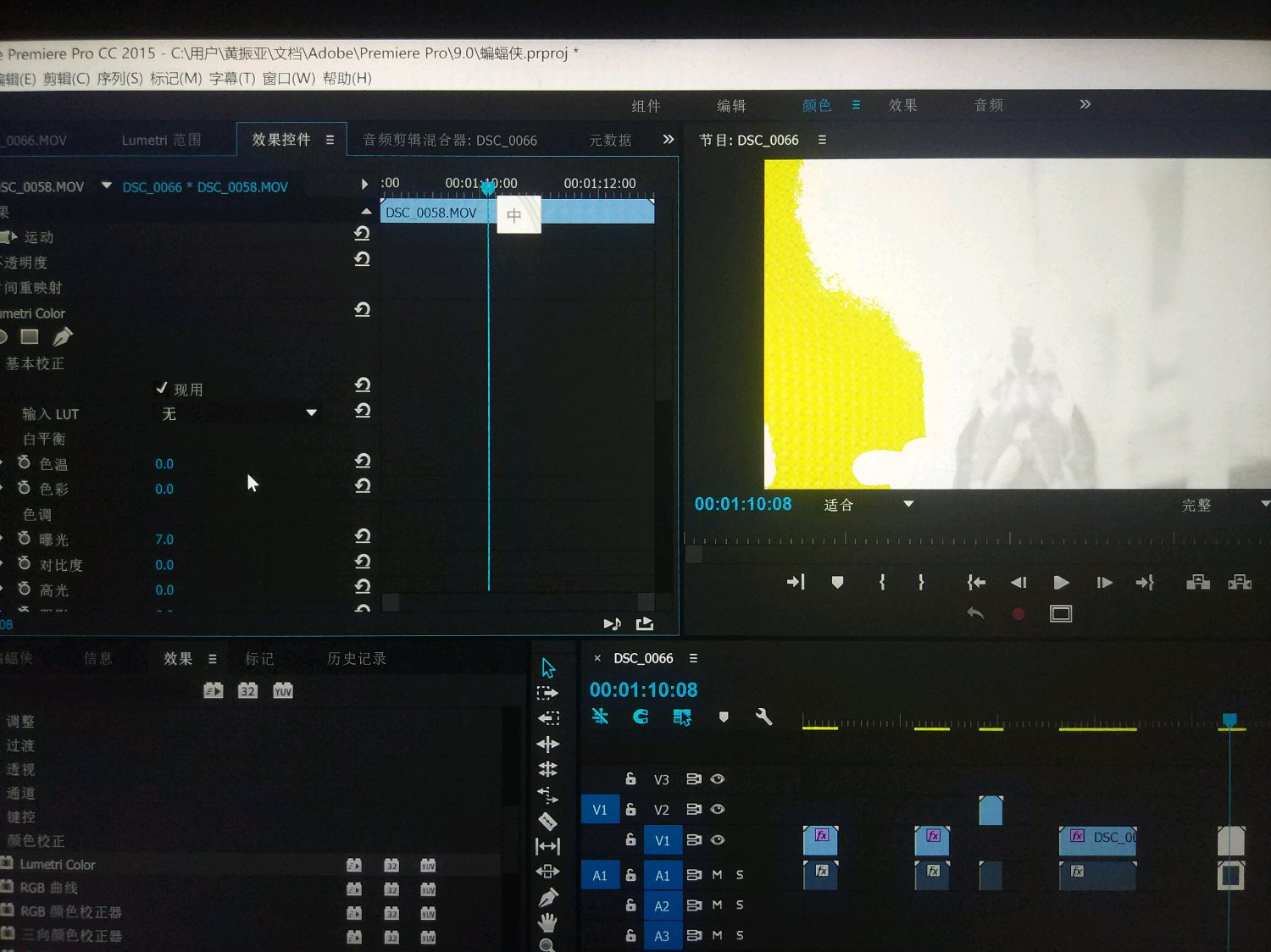Select the Track Select Forward tool

pyautogui.click(x=547, y=693)
